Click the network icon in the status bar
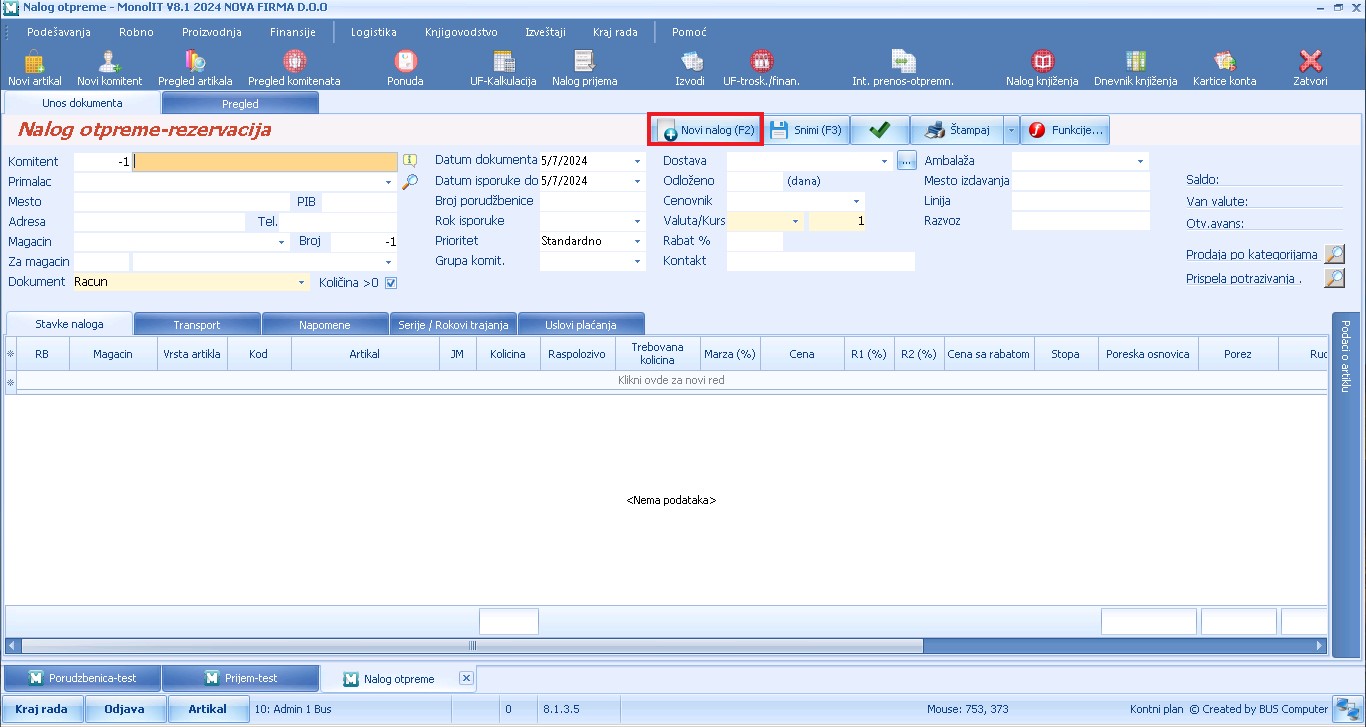1366x727 pixels. click(1346, 709)
